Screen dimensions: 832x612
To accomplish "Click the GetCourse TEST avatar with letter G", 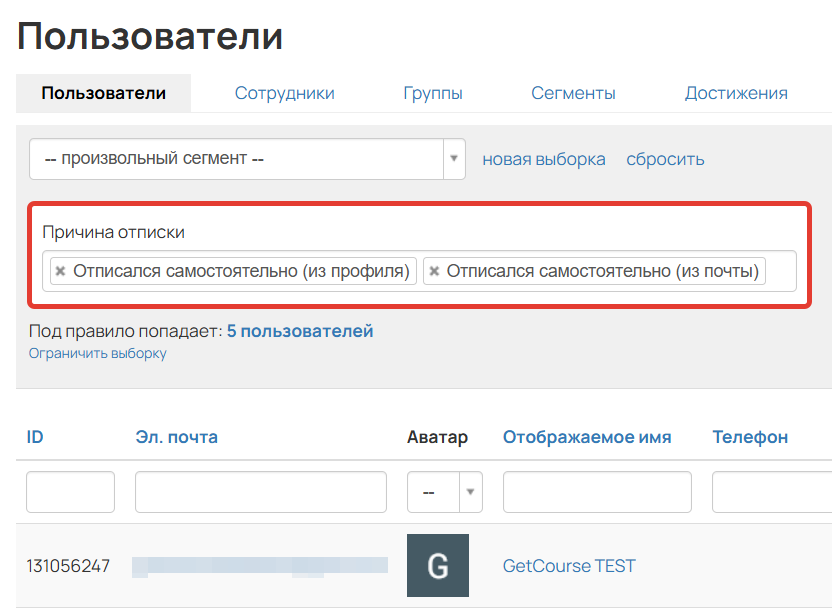I will 440,565.
